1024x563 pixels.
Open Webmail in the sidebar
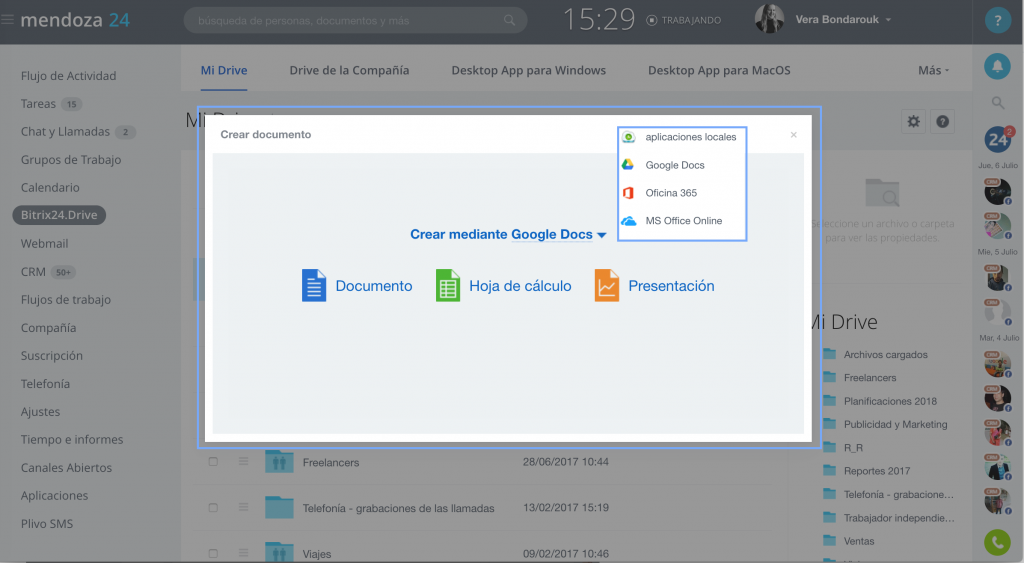(44, 244)
